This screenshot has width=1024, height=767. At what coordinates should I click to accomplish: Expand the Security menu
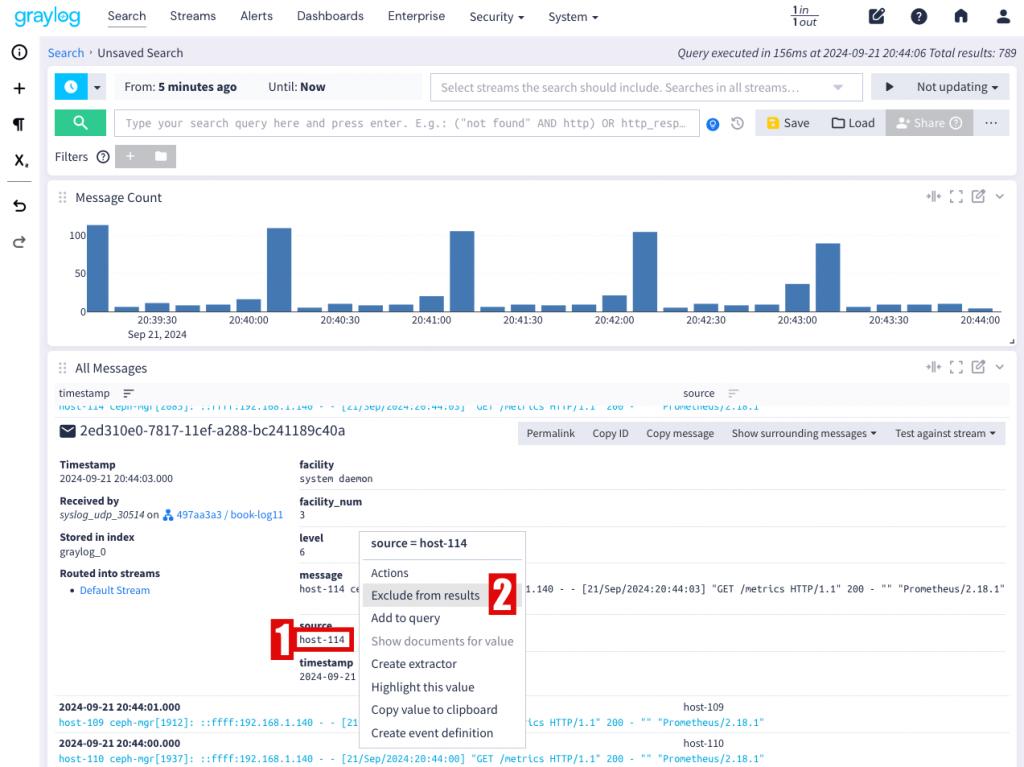(x=496, y=17)
